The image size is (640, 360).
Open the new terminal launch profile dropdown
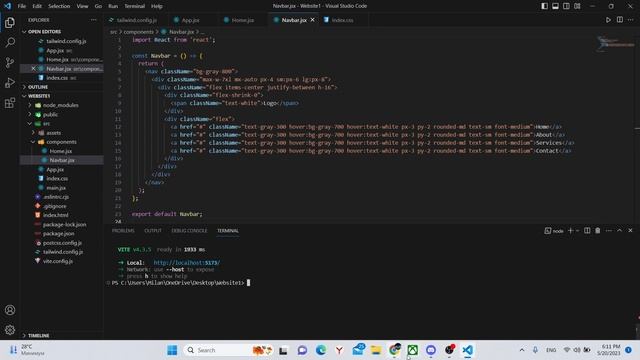(577, 231)
